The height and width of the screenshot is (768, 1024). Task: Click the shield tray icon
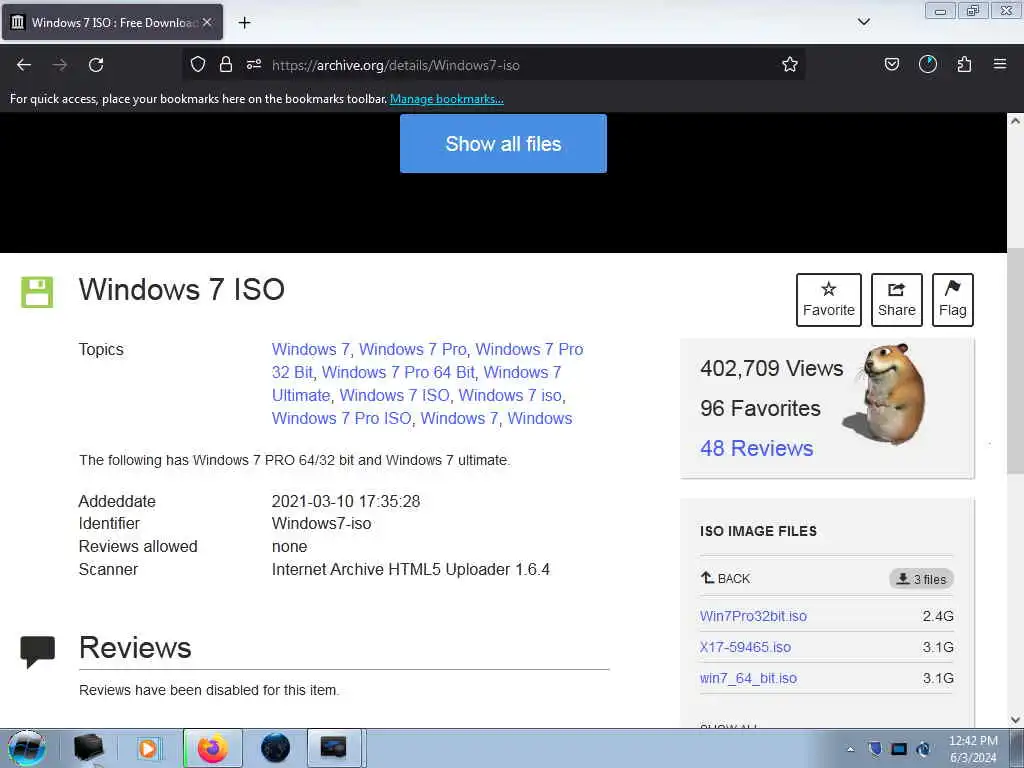pyautogui.click(x=875, y=749)
